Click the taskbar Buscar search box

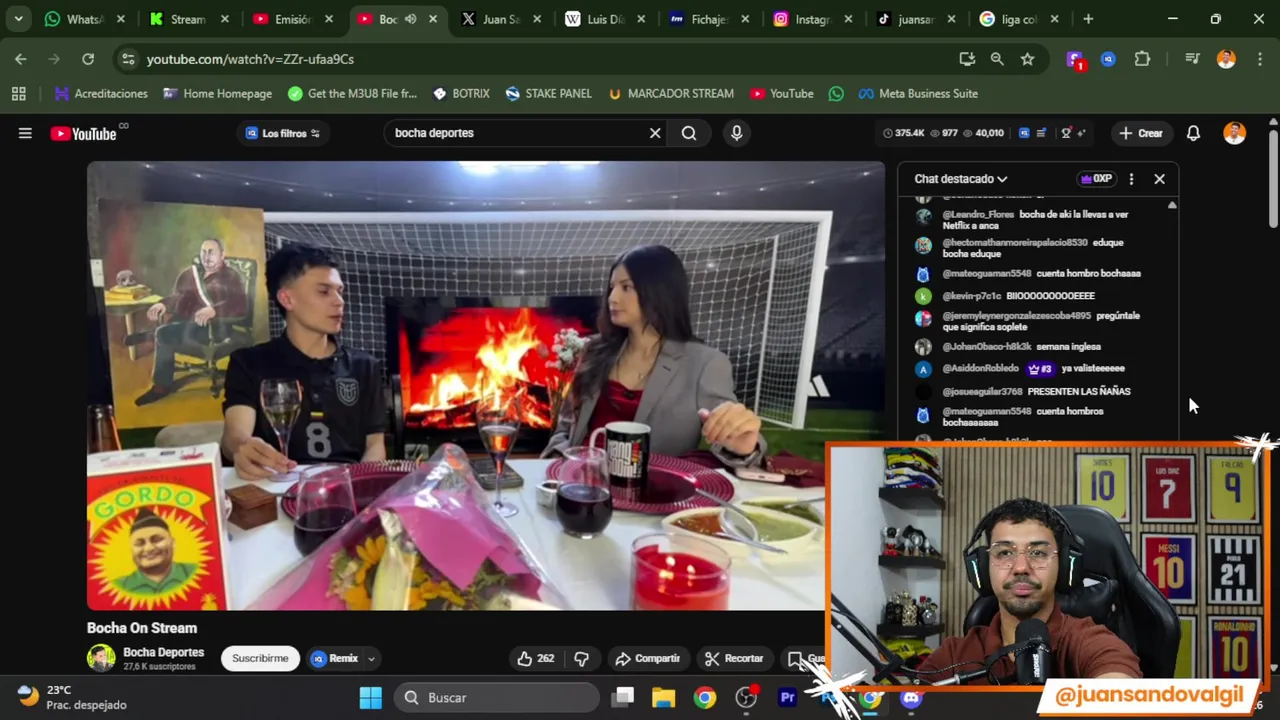coord(497,698)
